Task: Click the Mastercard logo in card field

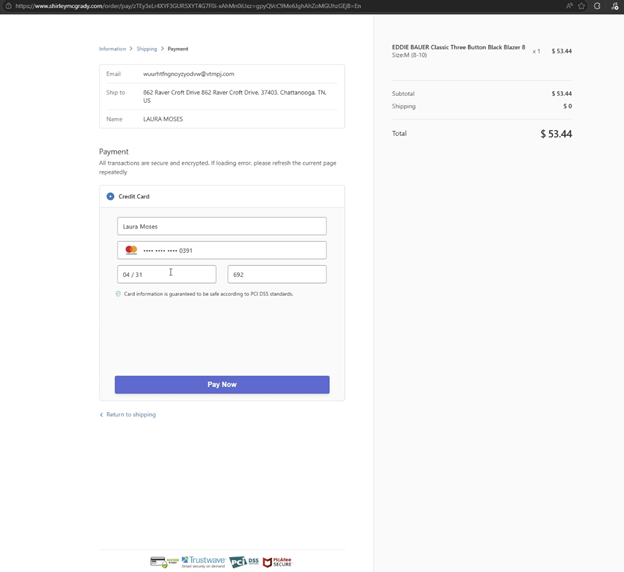Action: pyautogui.click(x=131, y=250)
